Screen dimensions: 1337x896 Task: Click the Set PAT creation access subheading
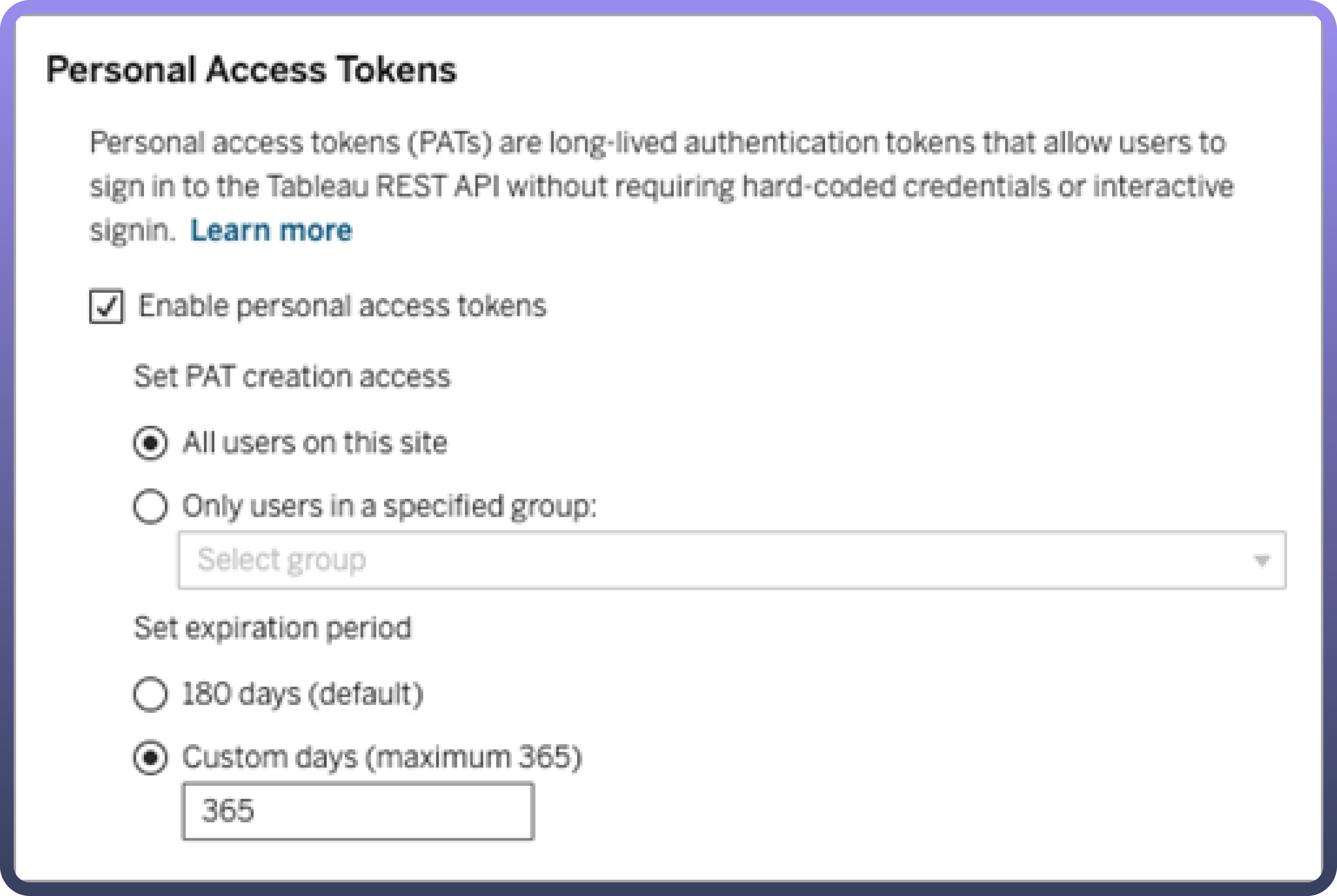coord(292,377)
